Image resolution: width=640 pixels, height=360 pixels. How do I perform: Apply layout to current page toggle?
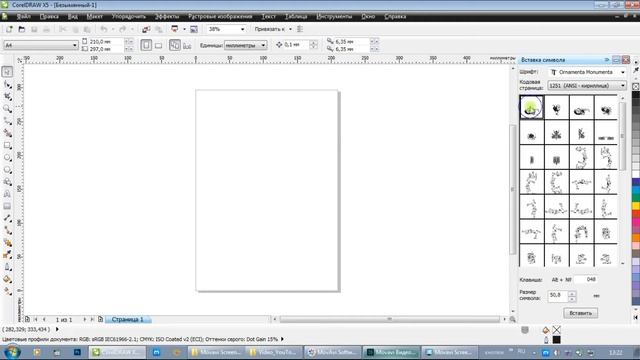point(187,45)
